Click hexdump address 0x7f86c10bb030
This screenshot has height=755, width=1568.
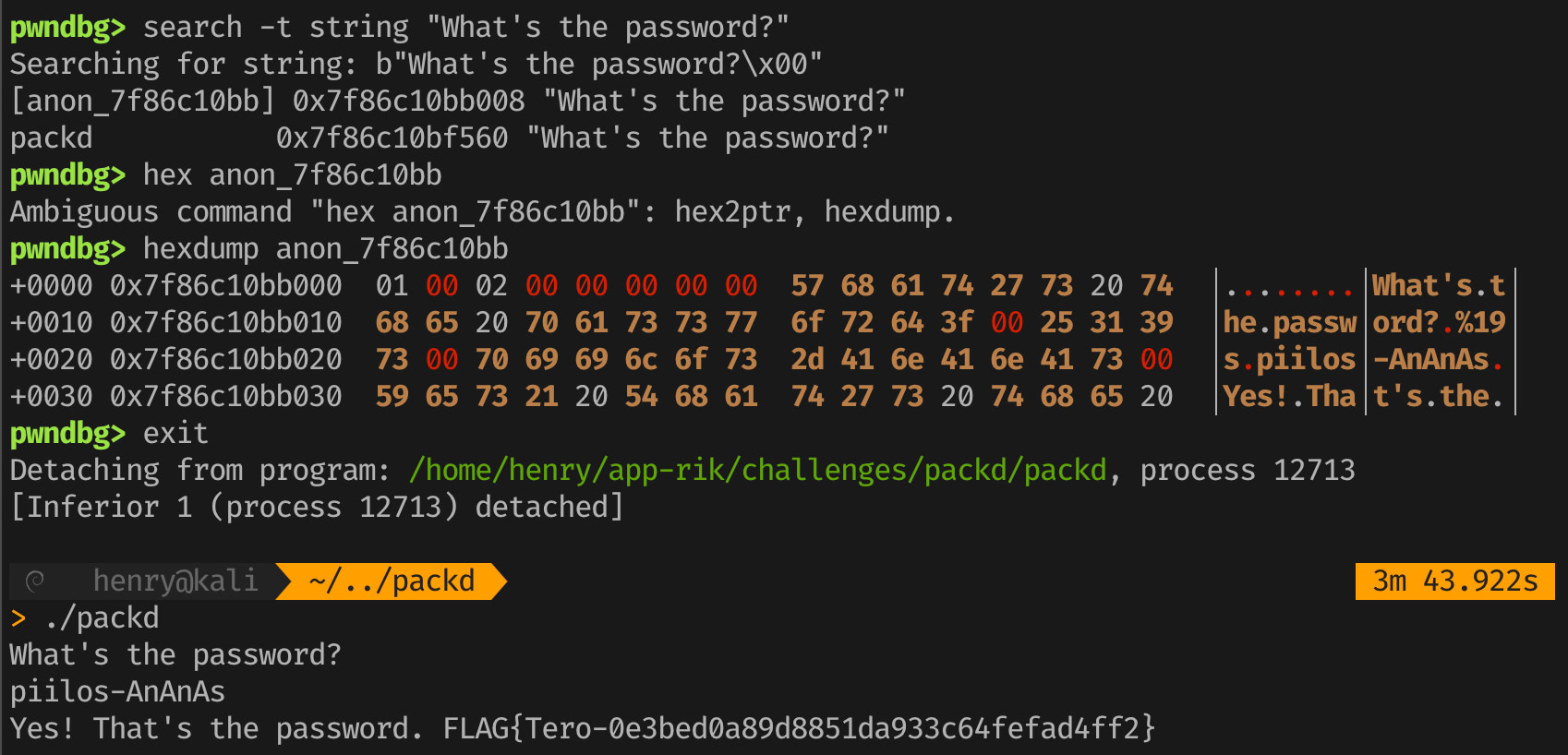pyautogui.click(x=225, y=397)
